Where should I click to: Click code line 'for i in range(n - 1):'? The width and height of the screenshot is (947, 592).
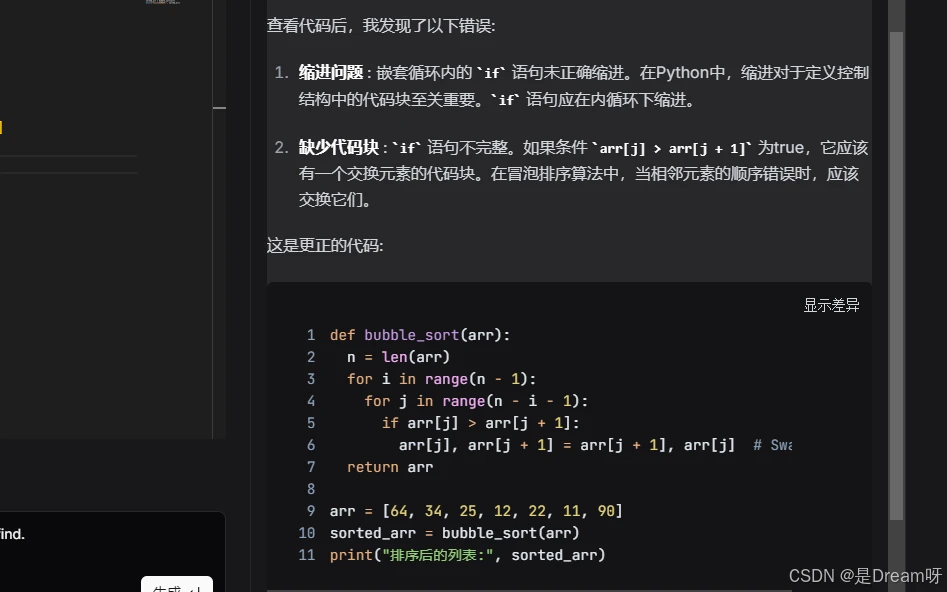tap(441, 379)
